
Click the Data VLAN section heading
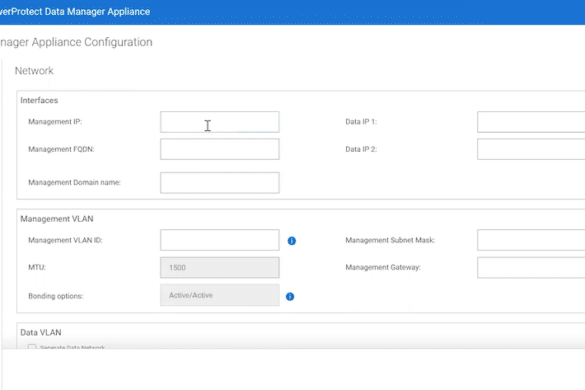click(x=41, y=332)
